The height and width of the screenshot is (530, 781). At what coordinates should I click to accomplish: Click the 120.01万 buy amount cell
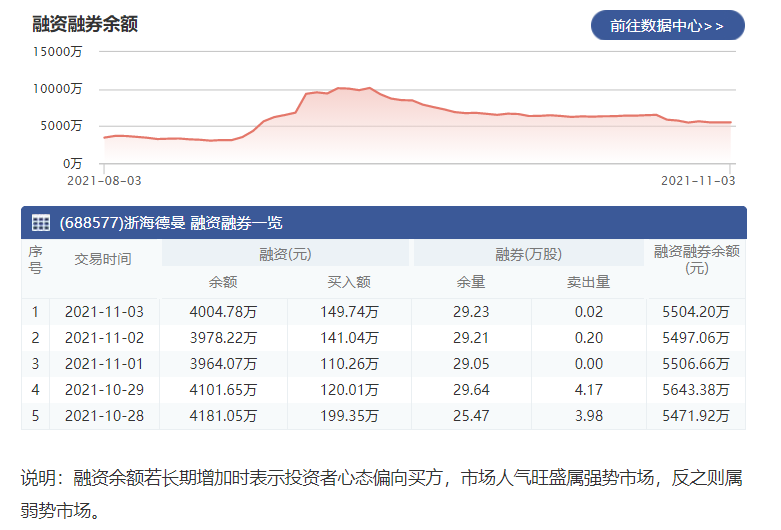tap(349, 390)
